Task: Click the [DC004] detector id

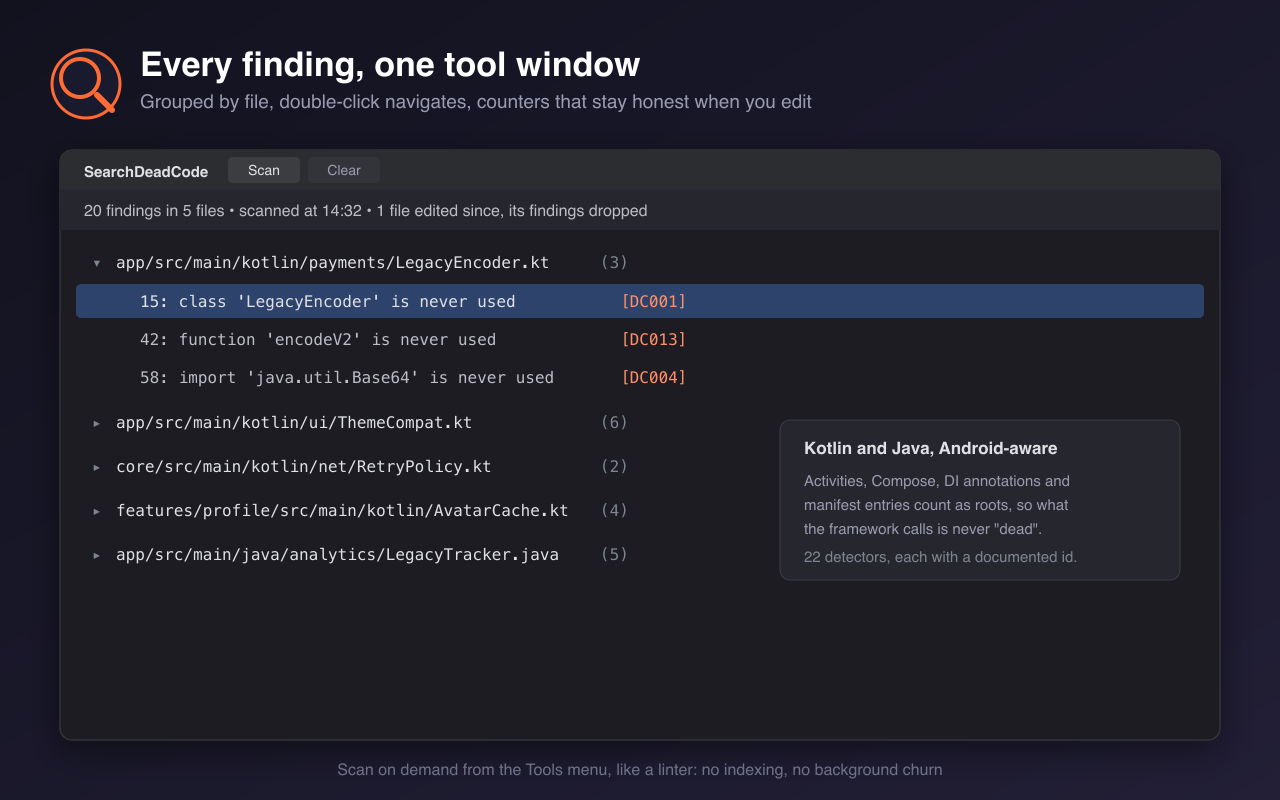Action: 654,377
